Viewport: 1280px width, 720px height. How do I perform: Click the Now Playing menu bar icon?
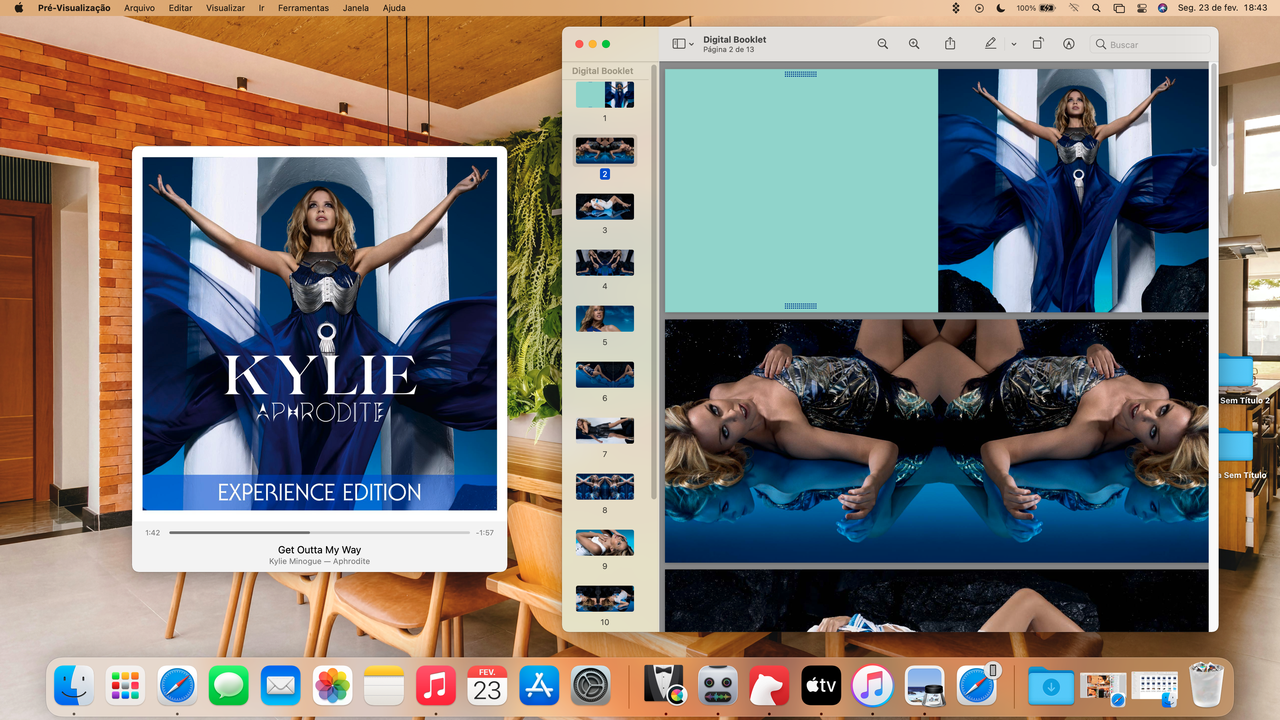click(x=978, y=8)
